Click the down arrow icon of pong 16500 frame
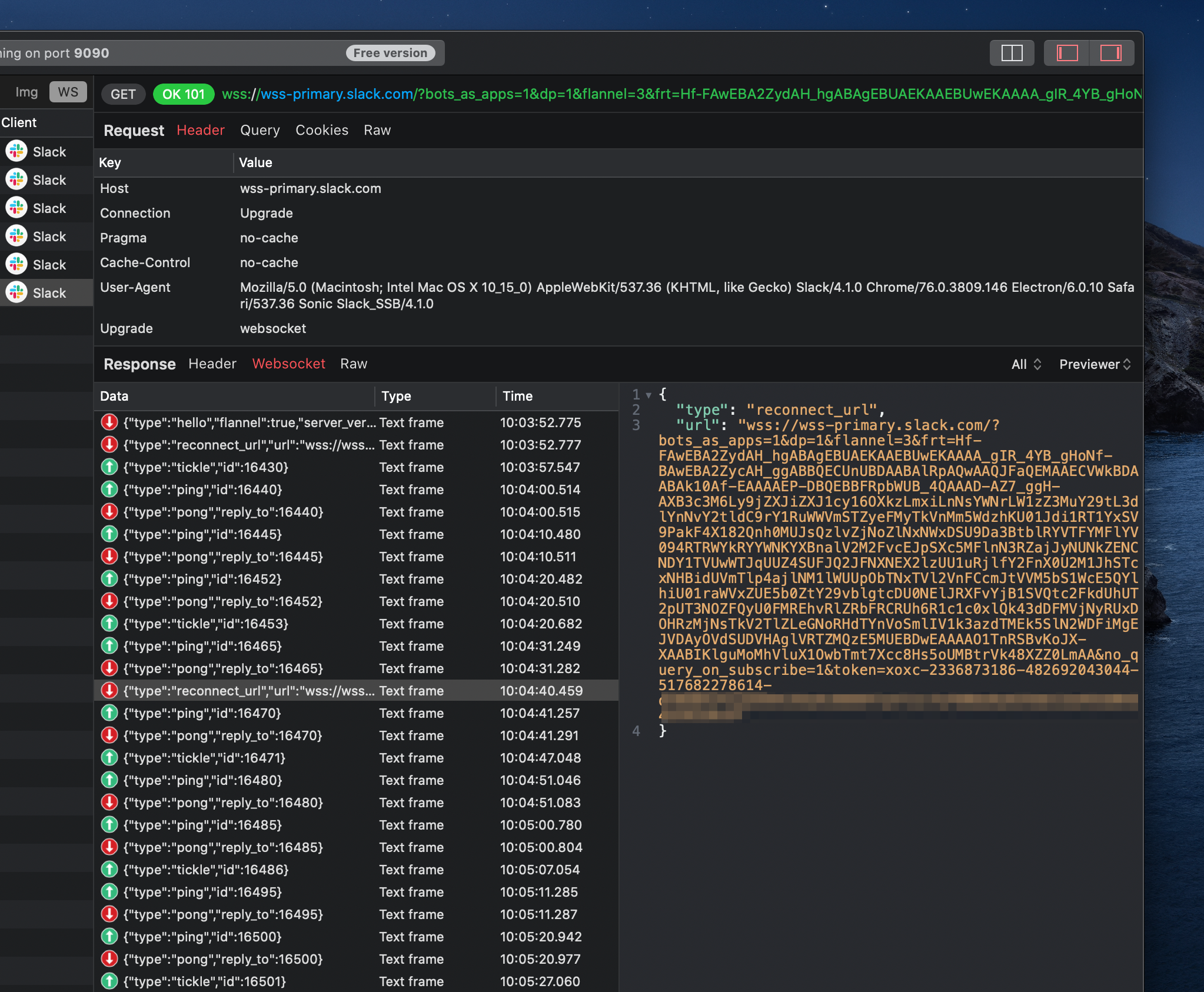 (109, 958)
